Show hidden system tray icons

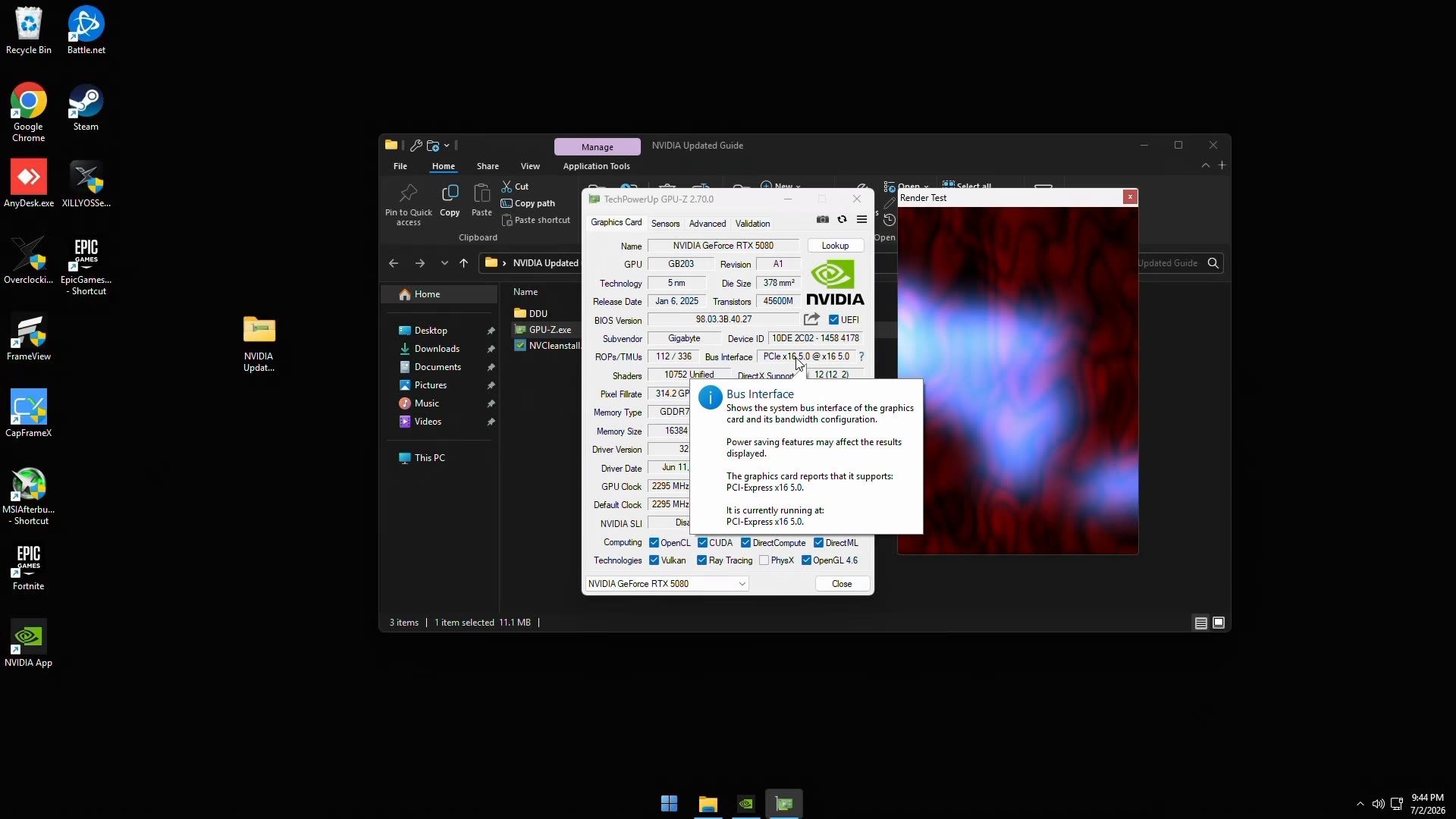tap(1360, 804)
